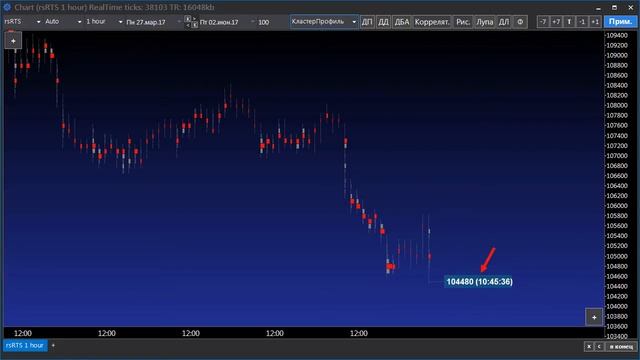Screen dimensions: 640x360
Task: Click the 104480 (10:45:36) price label
Action: click(x=479, y=282)
